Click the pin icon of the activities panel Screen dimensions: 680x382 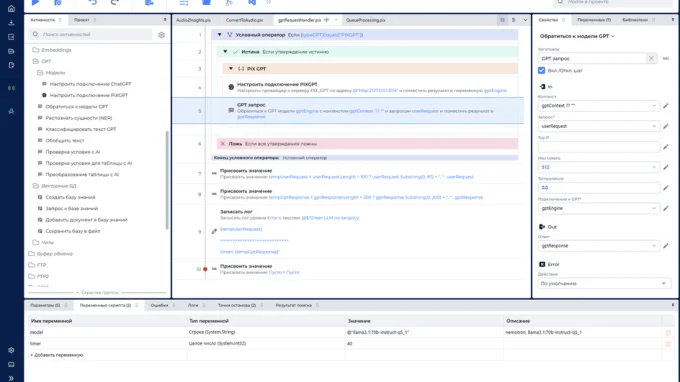pyautogui.click(x=165, y=20)
